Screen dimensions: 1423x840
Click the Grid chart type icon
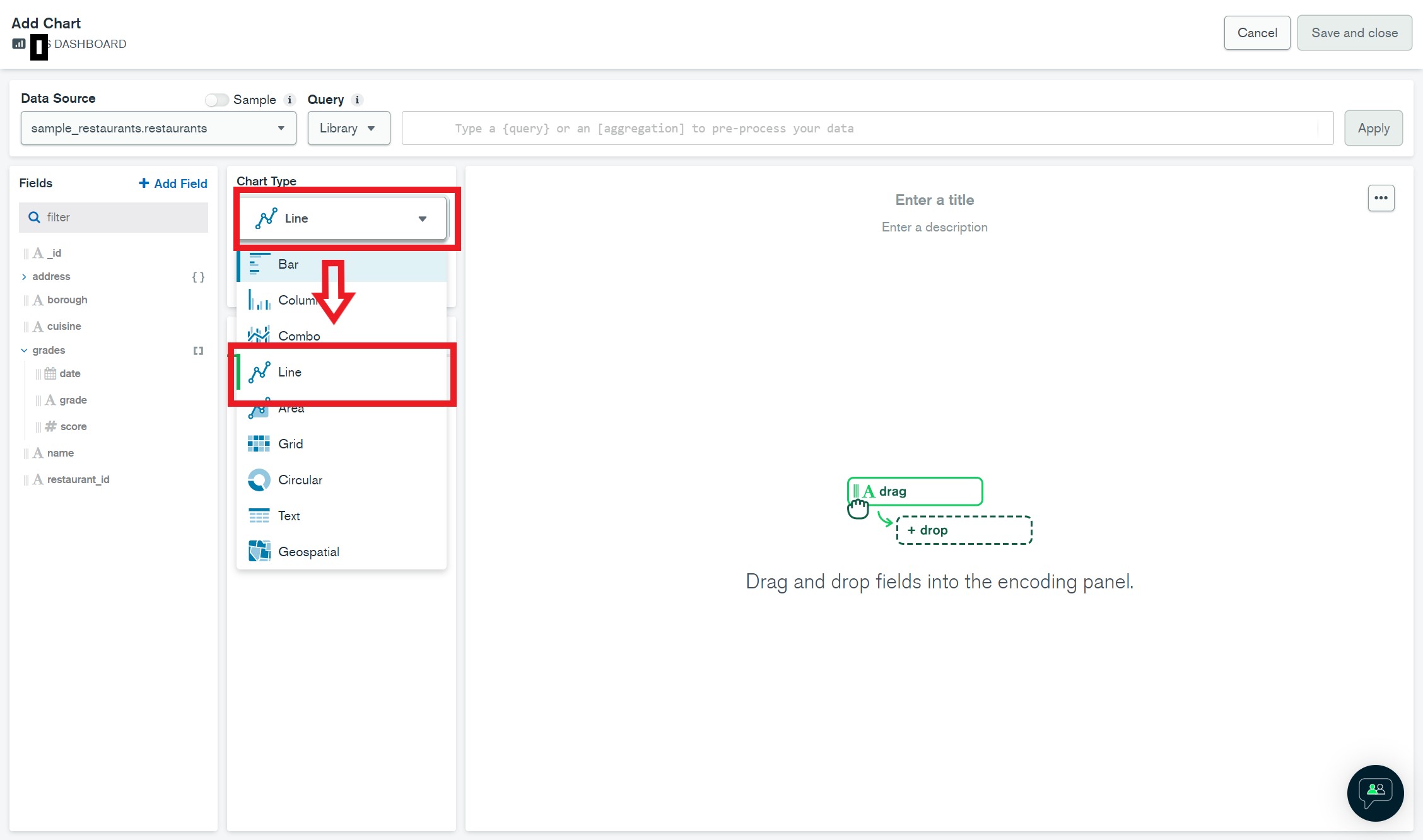[259, 444]
